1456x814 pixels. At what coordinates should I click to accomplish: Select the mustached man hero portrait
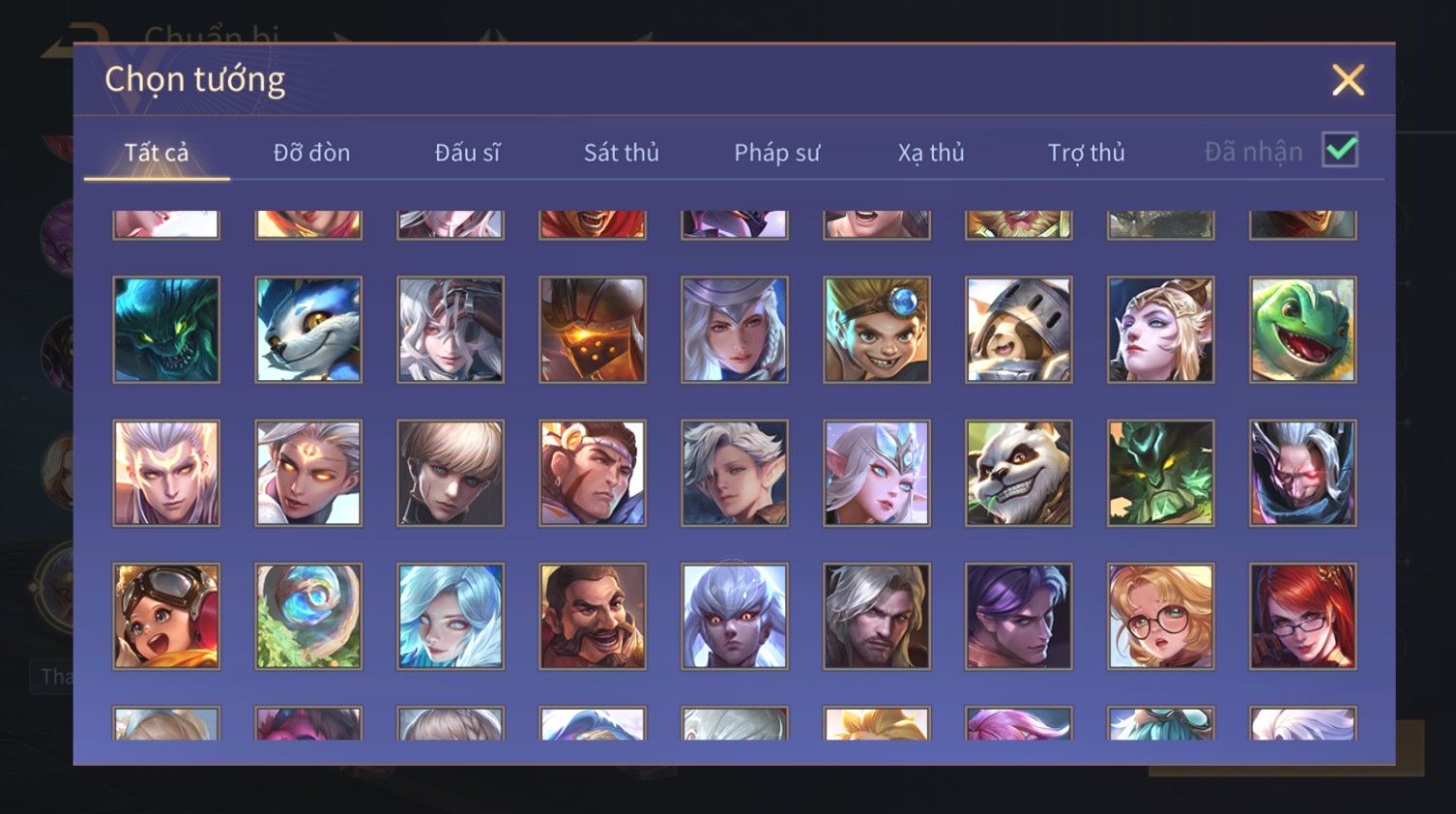[593, 617]
